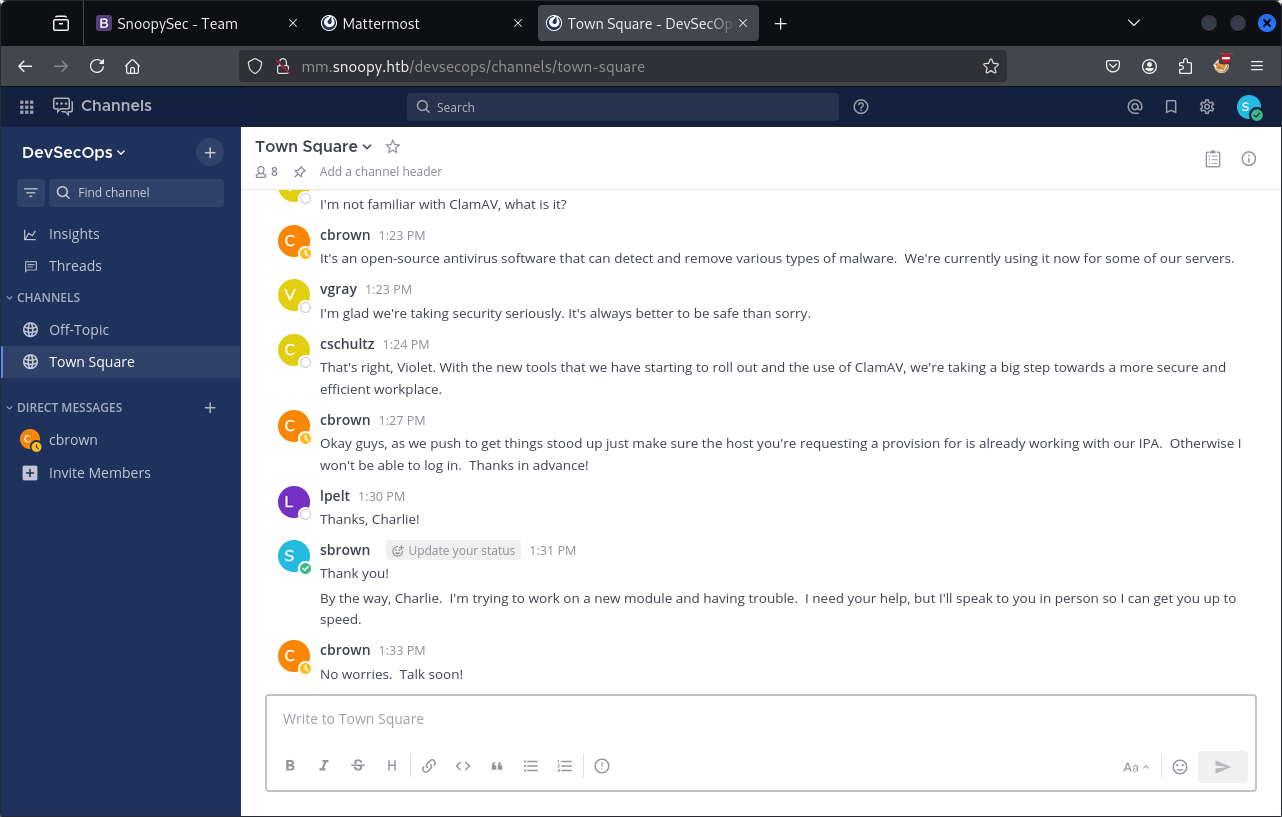Viewport: 1282px width, 817px height.
Task: Click the Write to Town Square box
Action: pos(760,719)
